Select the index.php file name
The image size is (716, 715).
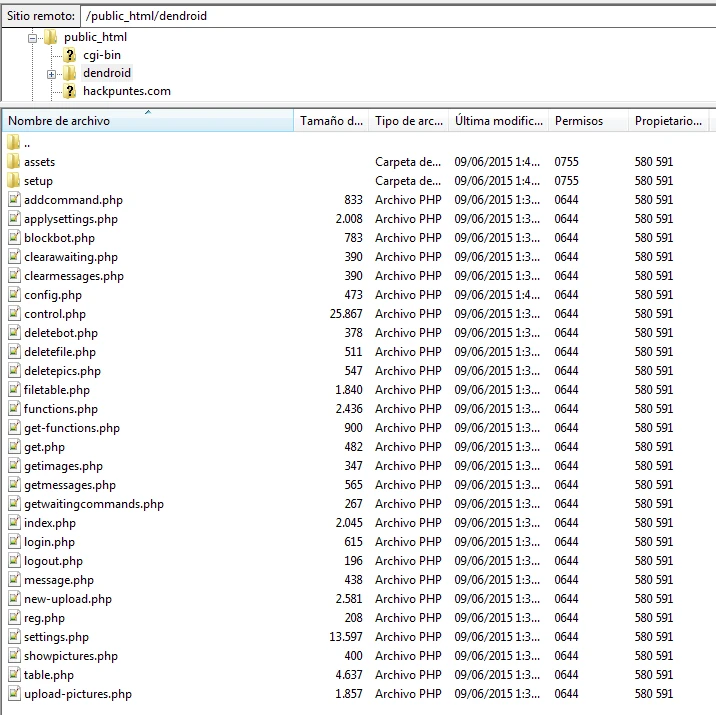(x=50, y=523)
